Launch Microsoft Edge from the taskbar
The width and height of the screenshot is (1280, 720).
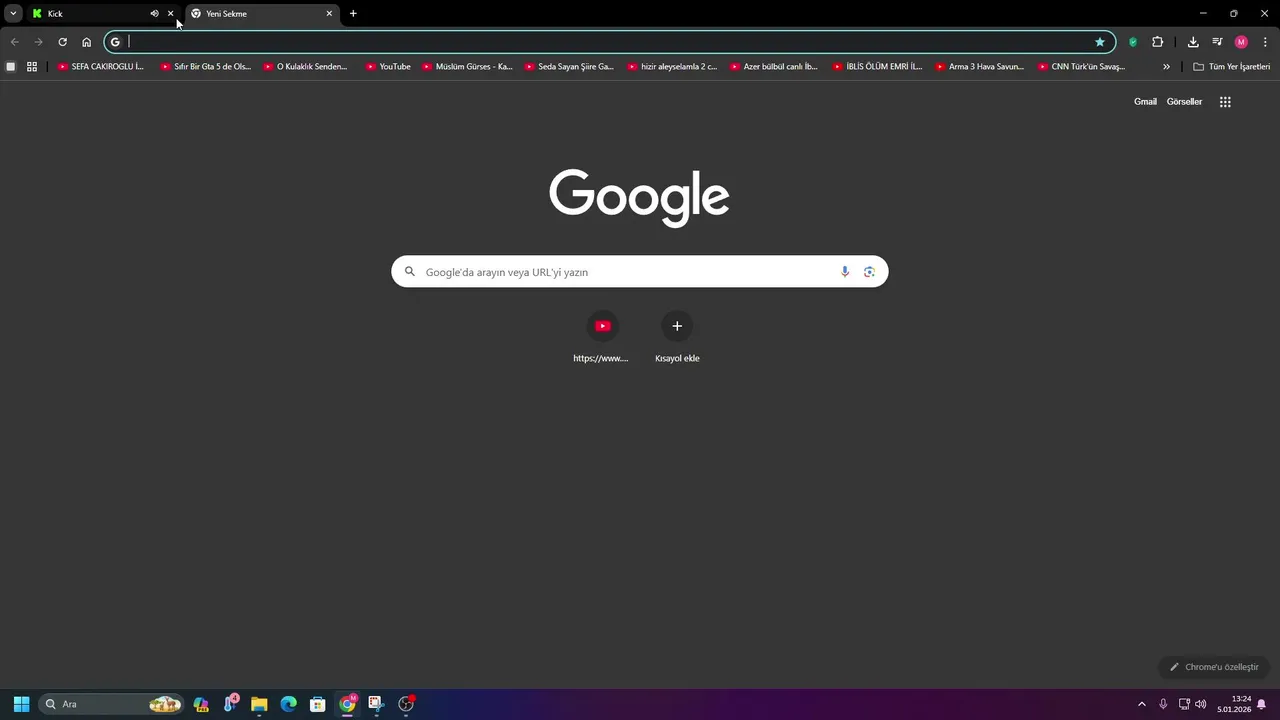click(x=288, y=704)
